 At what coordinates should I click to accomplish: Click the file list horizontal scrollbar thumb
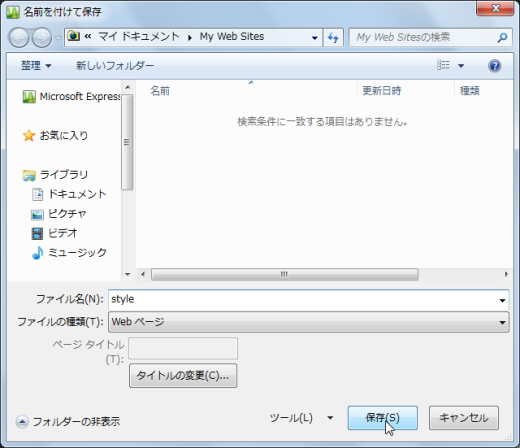pos(285,274)
